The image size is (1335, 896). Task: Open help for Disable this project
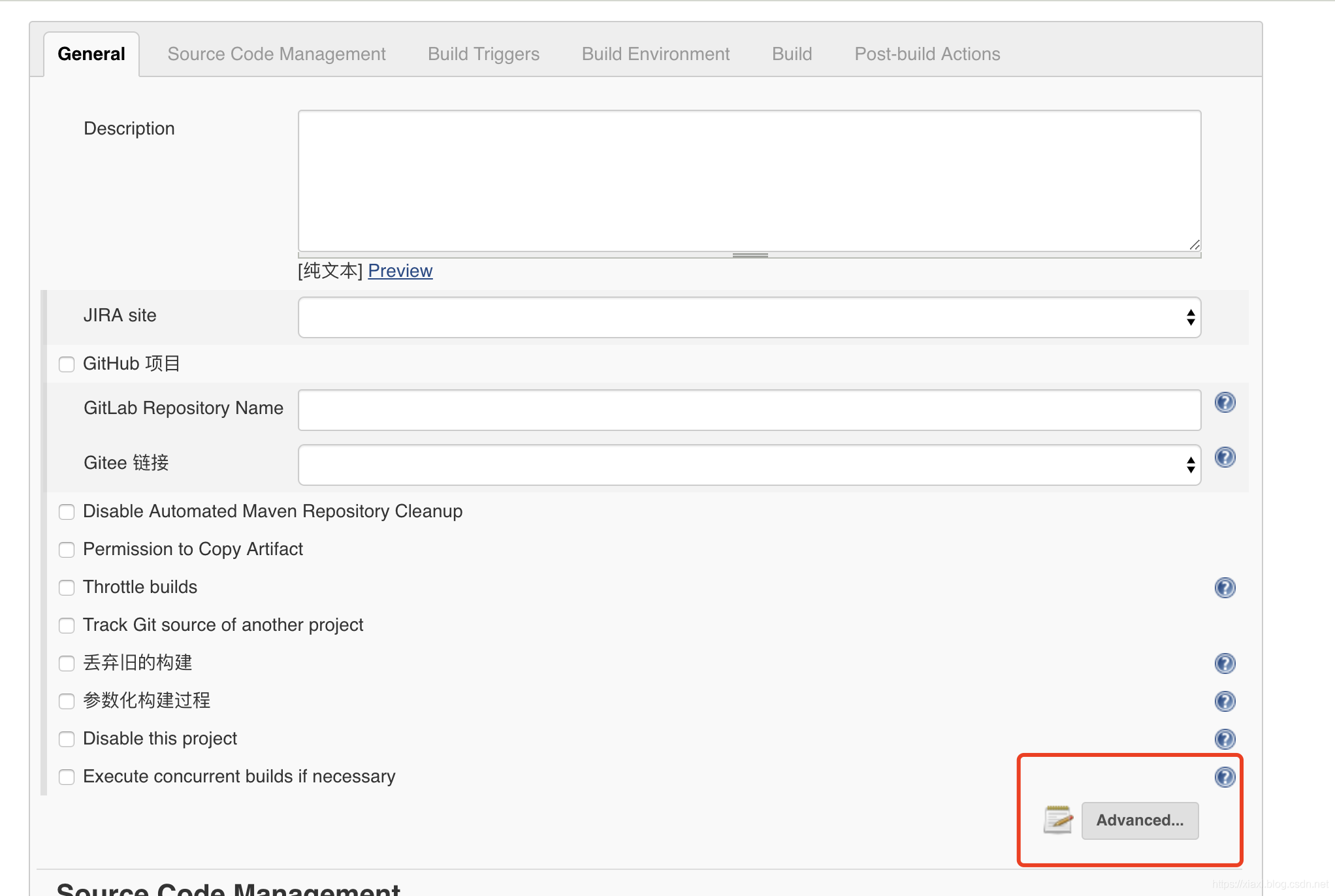pyautogui.click(x=1225, y=739)
